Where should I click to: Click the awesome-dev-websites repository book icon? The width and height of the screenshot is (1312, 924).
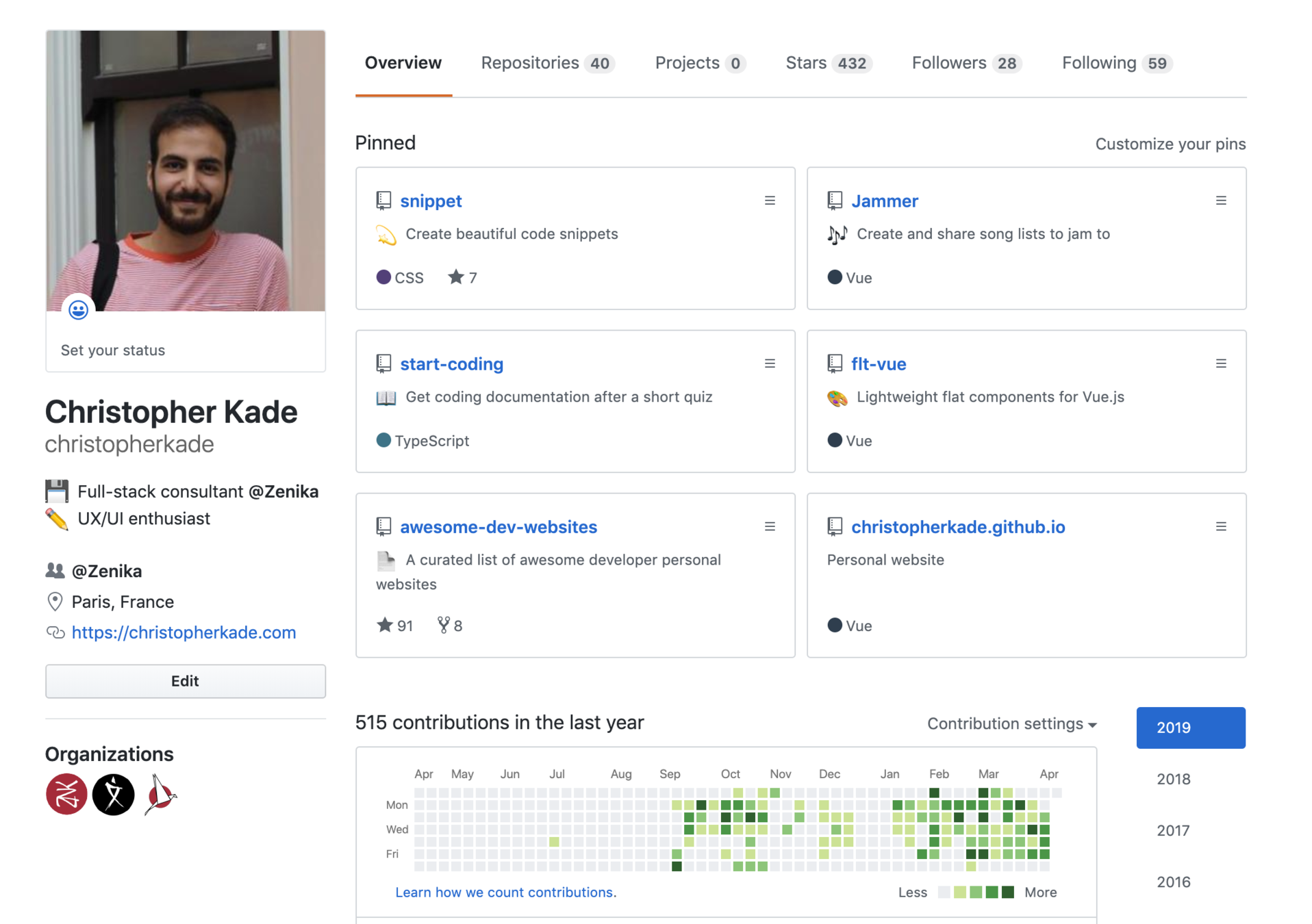point(383,526)
